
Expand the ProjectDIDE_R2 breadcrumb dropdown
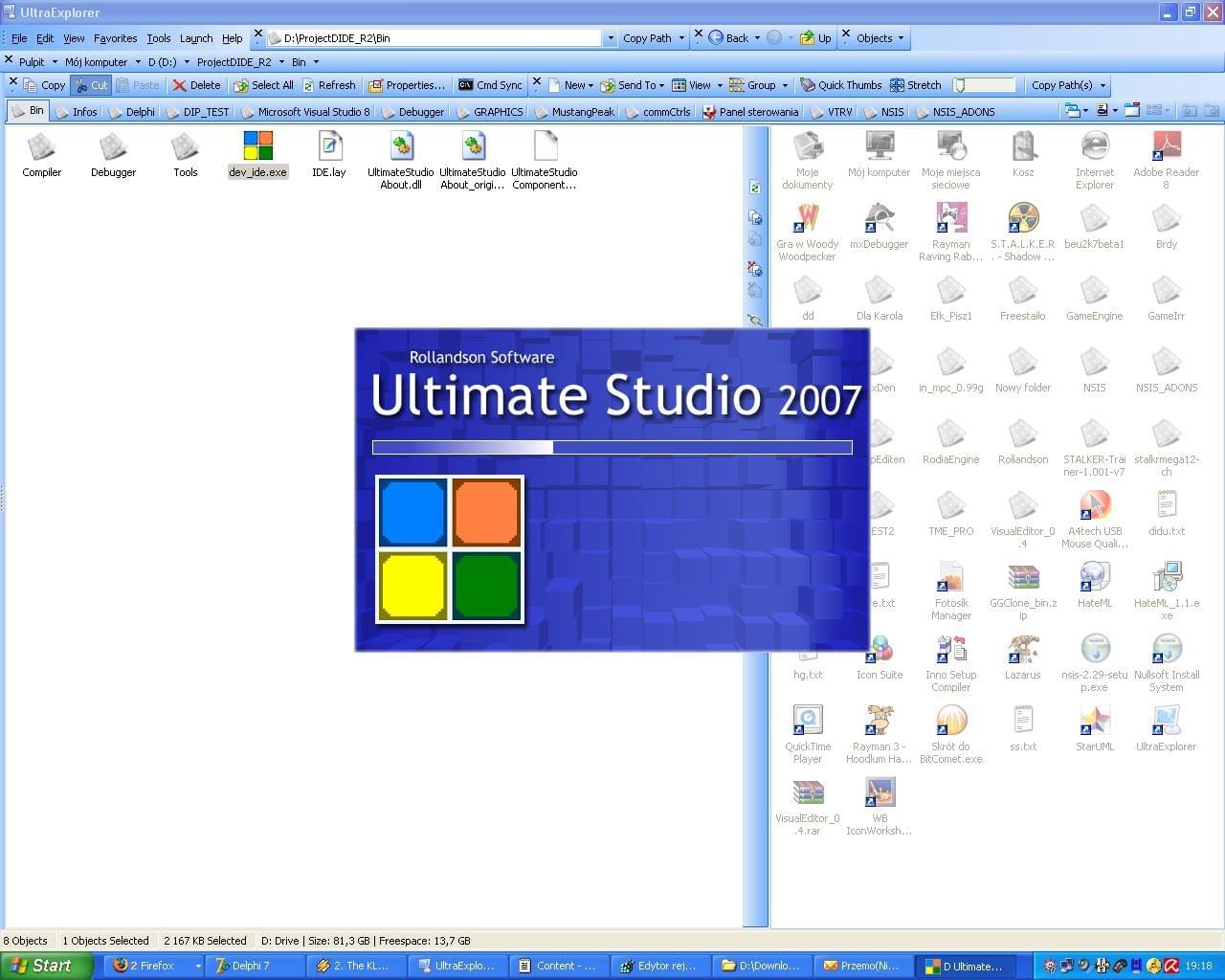[x=281, y=62]
